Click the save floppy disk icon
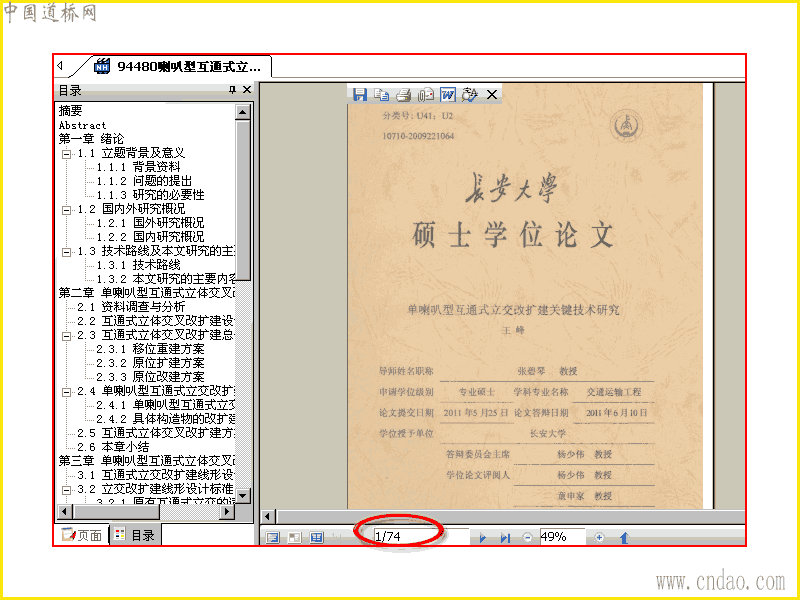 360,94
